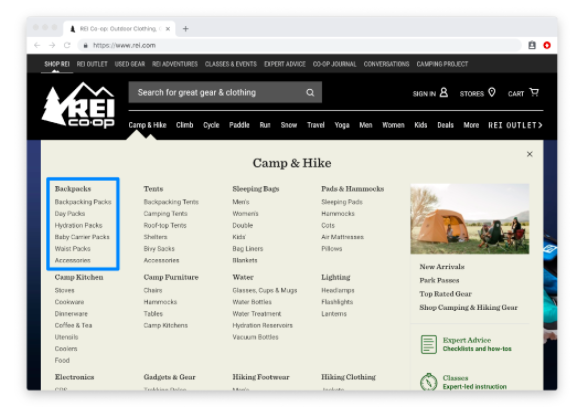Open Headlamps link
Image resolution: width=578 pixels, height=409 pixels.
click(x=338, y=290)
